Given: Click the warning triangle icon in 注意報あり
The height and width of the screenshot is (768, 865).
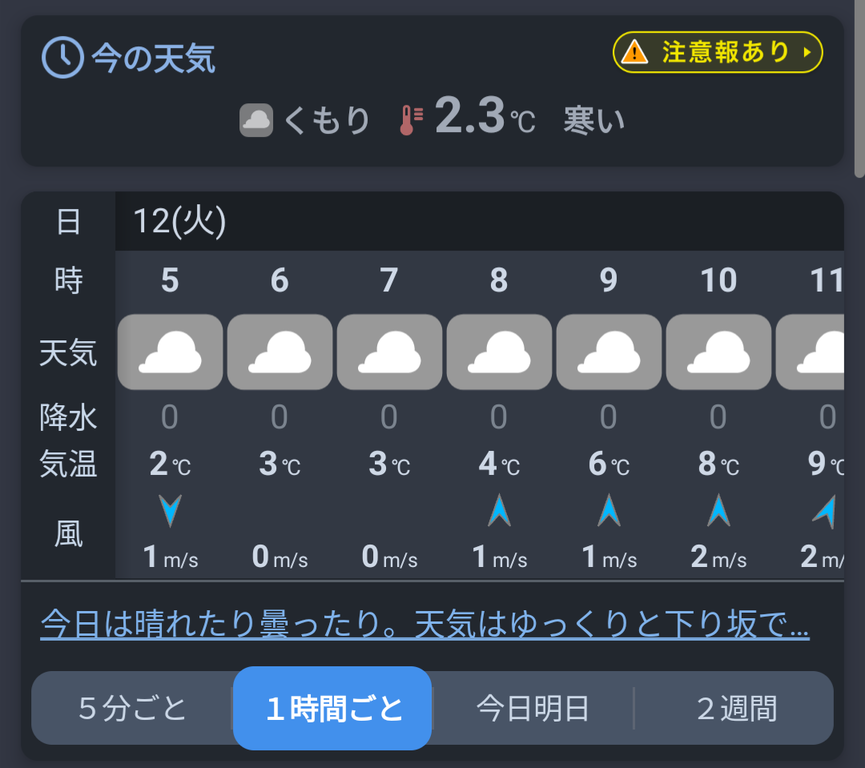Looking at the screenshot, I should pos(634,52).
